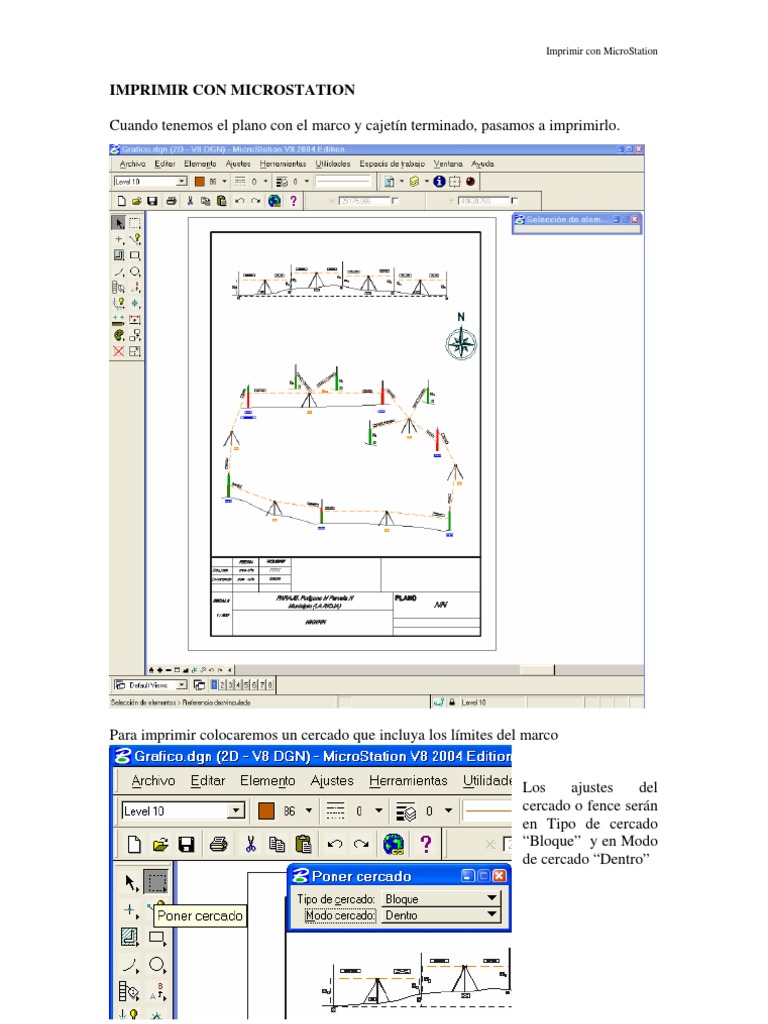Toggle view 8 button in upper window

click(270, 685)
